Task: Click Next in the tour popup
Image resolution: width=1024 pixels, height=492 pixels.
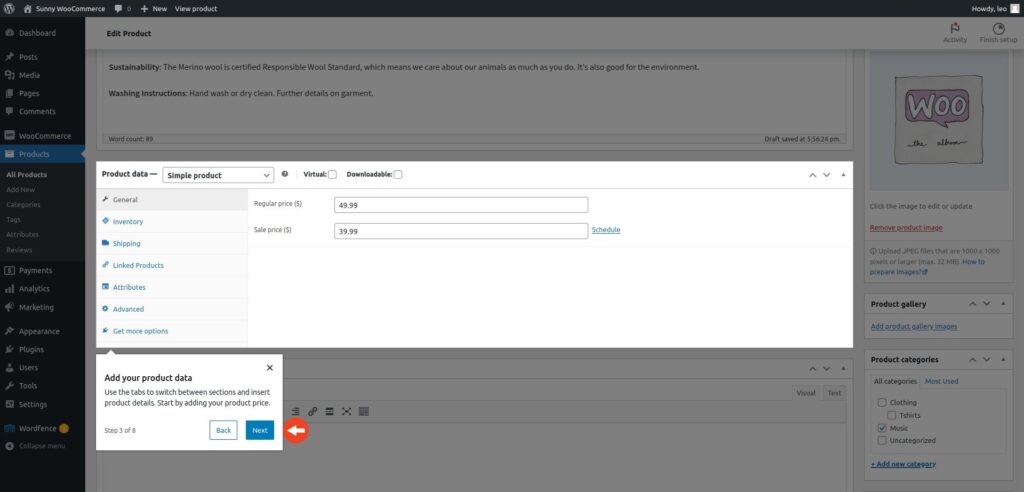Action: click(260, 430)
